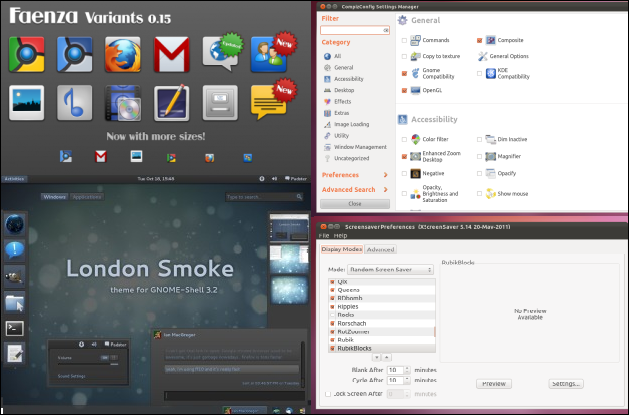This screenshot has height=415, width=629.
Task: Click the yellow speech bubble chat icon
Action: pyautogui.click(x=272, y=100)
